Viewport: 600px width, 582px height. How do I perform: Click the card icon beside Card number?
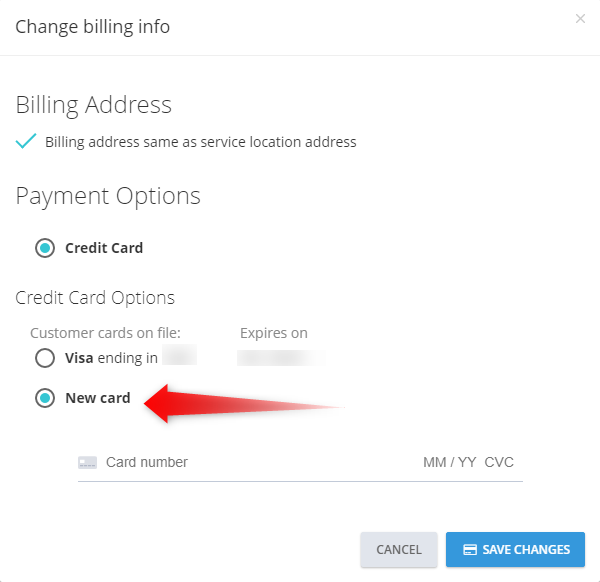pos(87,462)
